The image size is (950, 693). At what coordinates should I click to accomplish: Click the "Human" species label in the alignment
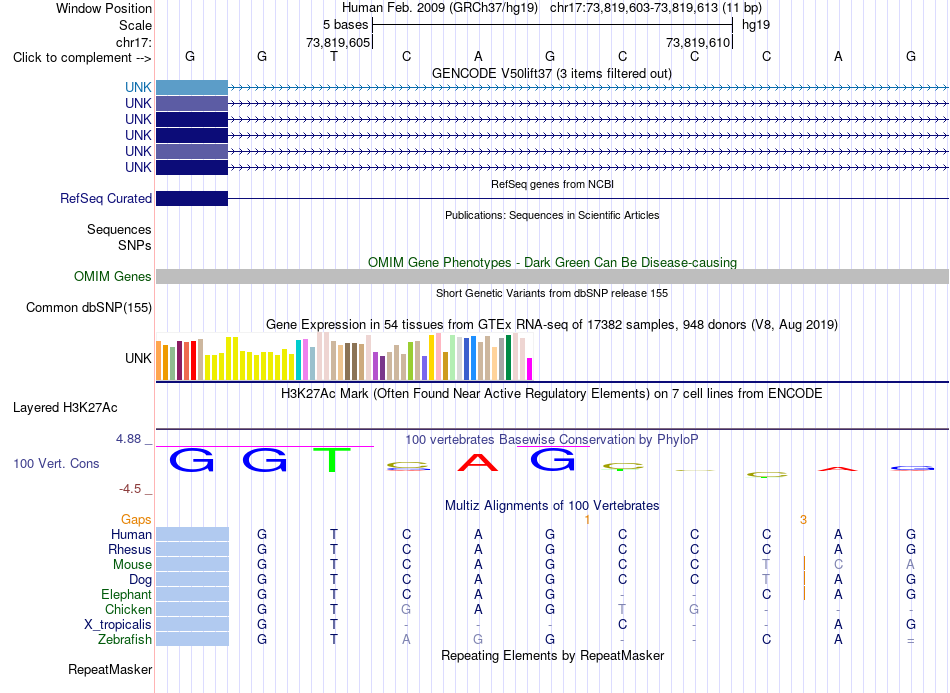131,534
